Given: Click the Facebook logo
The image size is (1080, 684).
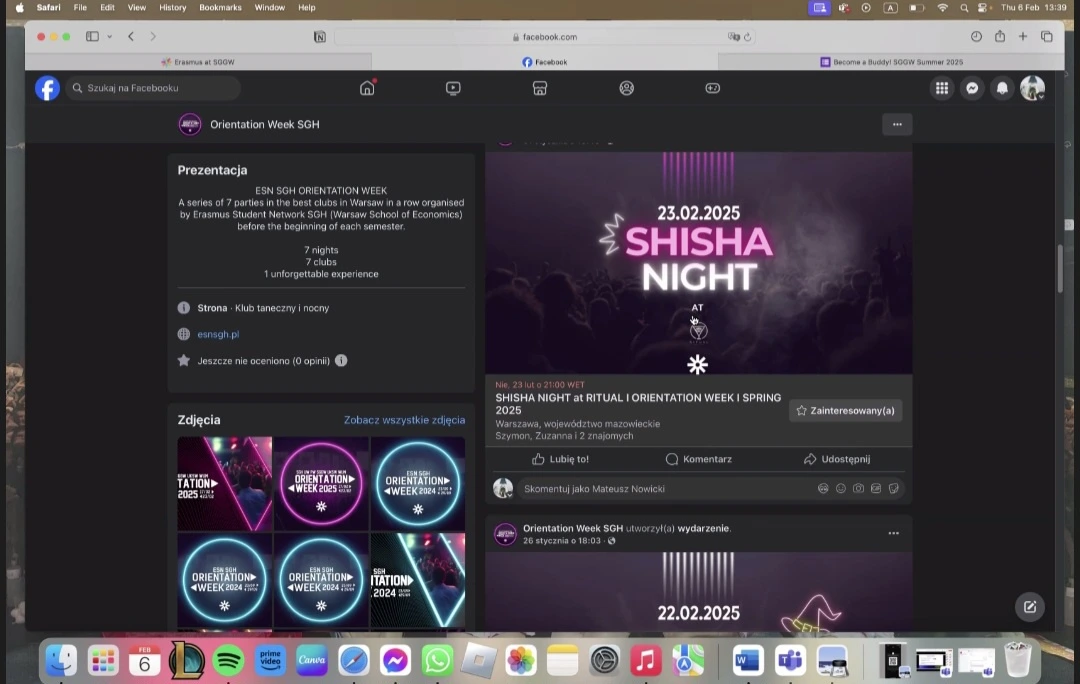Looking at the screenshot, I should pyautogui.click(x=48, y=88).
